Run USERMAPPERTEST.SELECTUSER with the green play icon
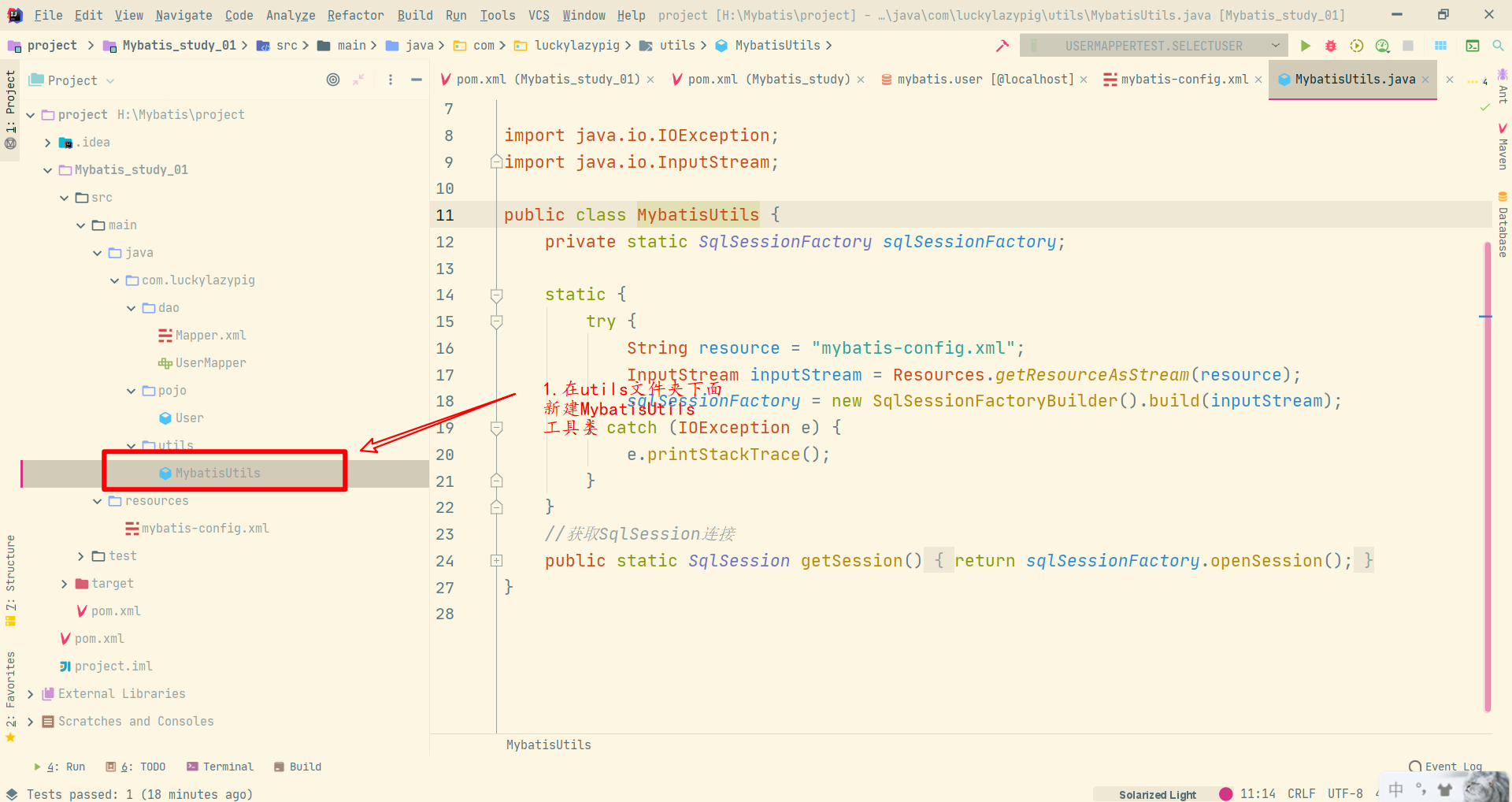 [1305, 46]
